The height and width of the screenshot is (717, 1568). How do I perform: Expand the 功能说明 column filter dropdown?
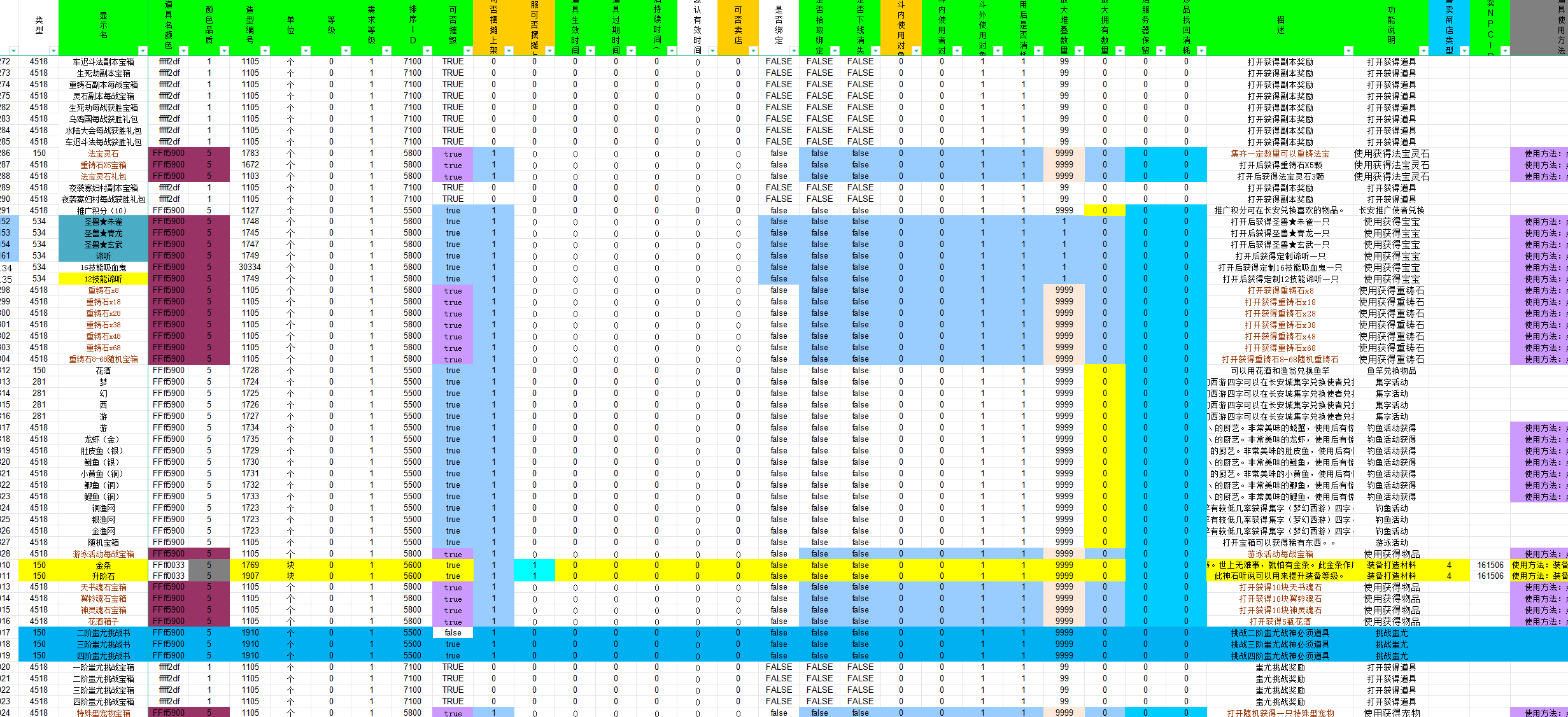[x=1423, y=50]
